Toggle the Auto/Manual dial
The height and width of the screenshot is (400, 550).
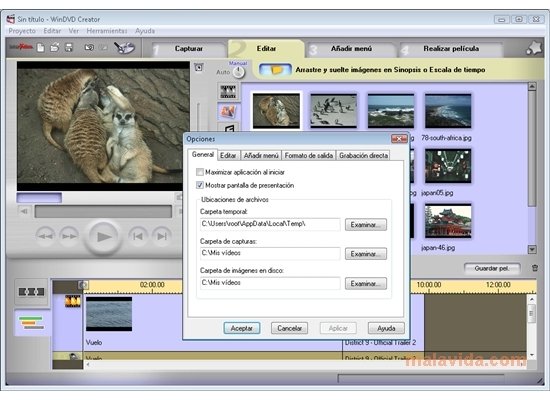(x=239, y=72)
